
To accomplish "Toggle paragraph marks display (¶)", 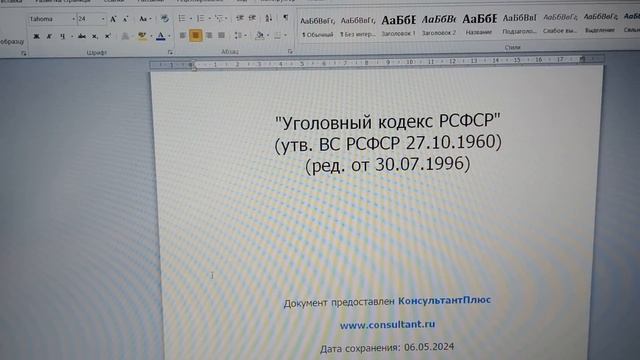I will (286, 18).
